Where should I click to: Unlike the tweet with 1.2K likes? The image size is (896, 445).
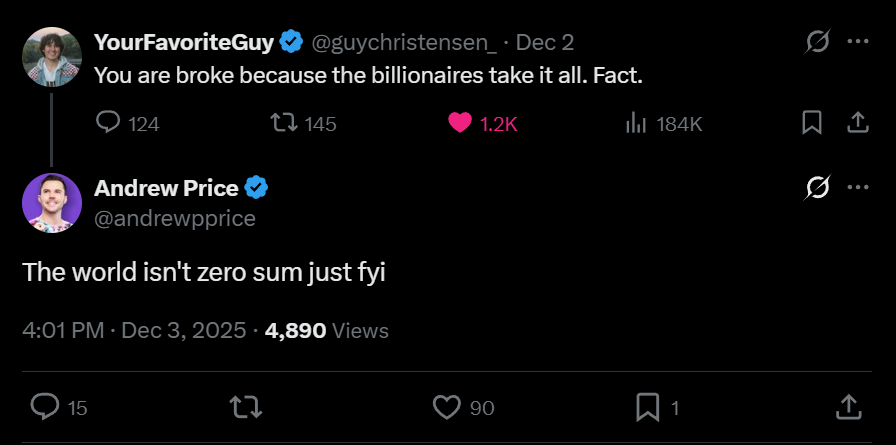[x=461, y=123]
